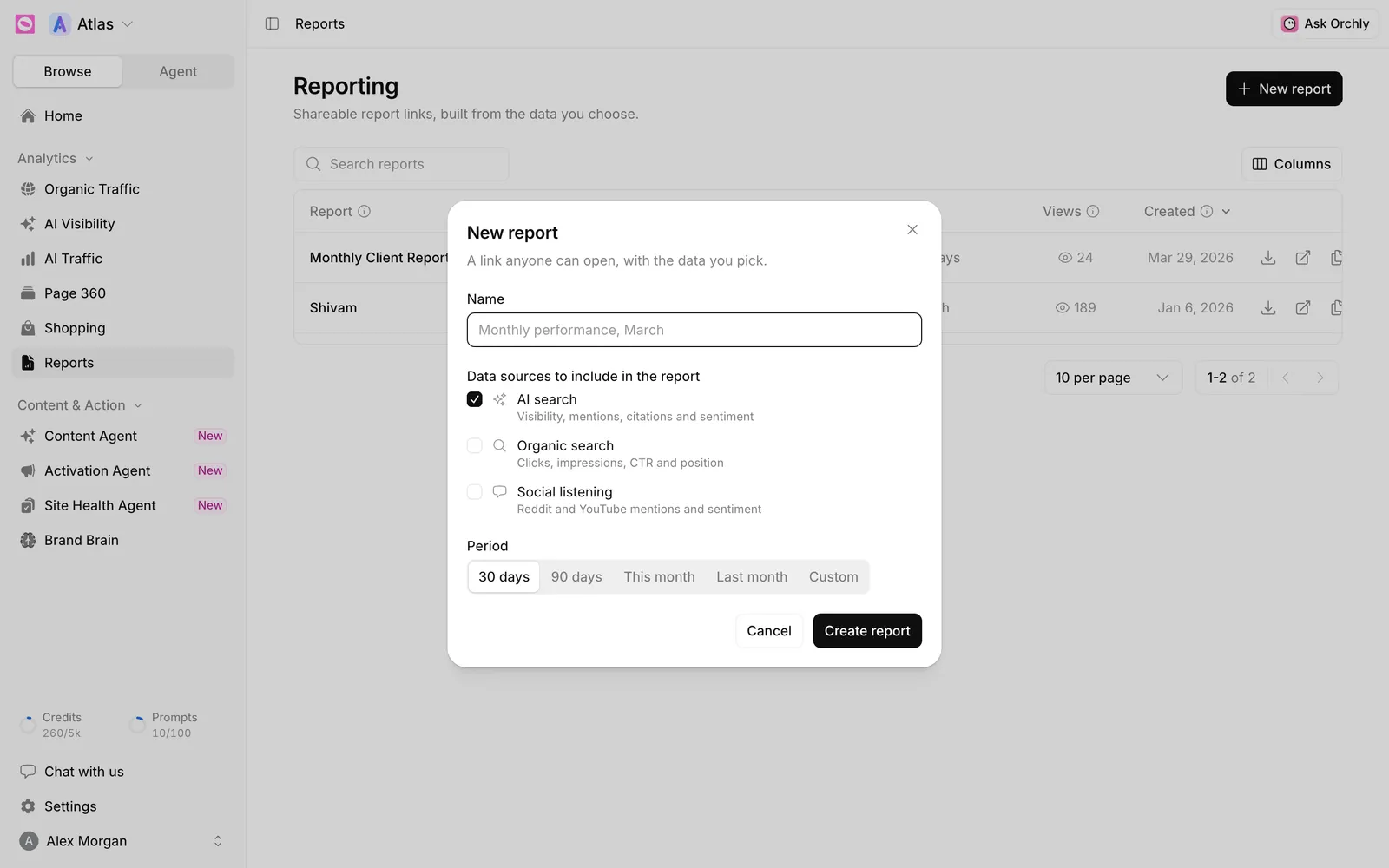The image size is (1389, 868).
Task: Open the Created column sort chevron
Action: (x=1226, y=211)
